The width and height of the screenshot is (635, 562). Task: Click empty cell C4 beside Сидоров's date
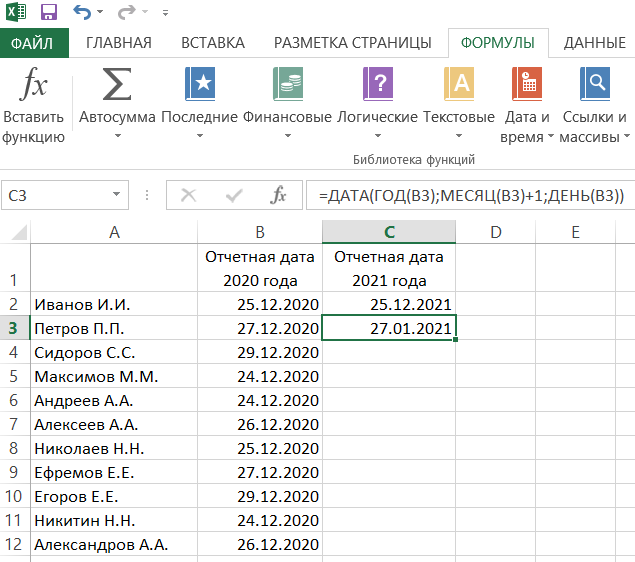(389, 352)
